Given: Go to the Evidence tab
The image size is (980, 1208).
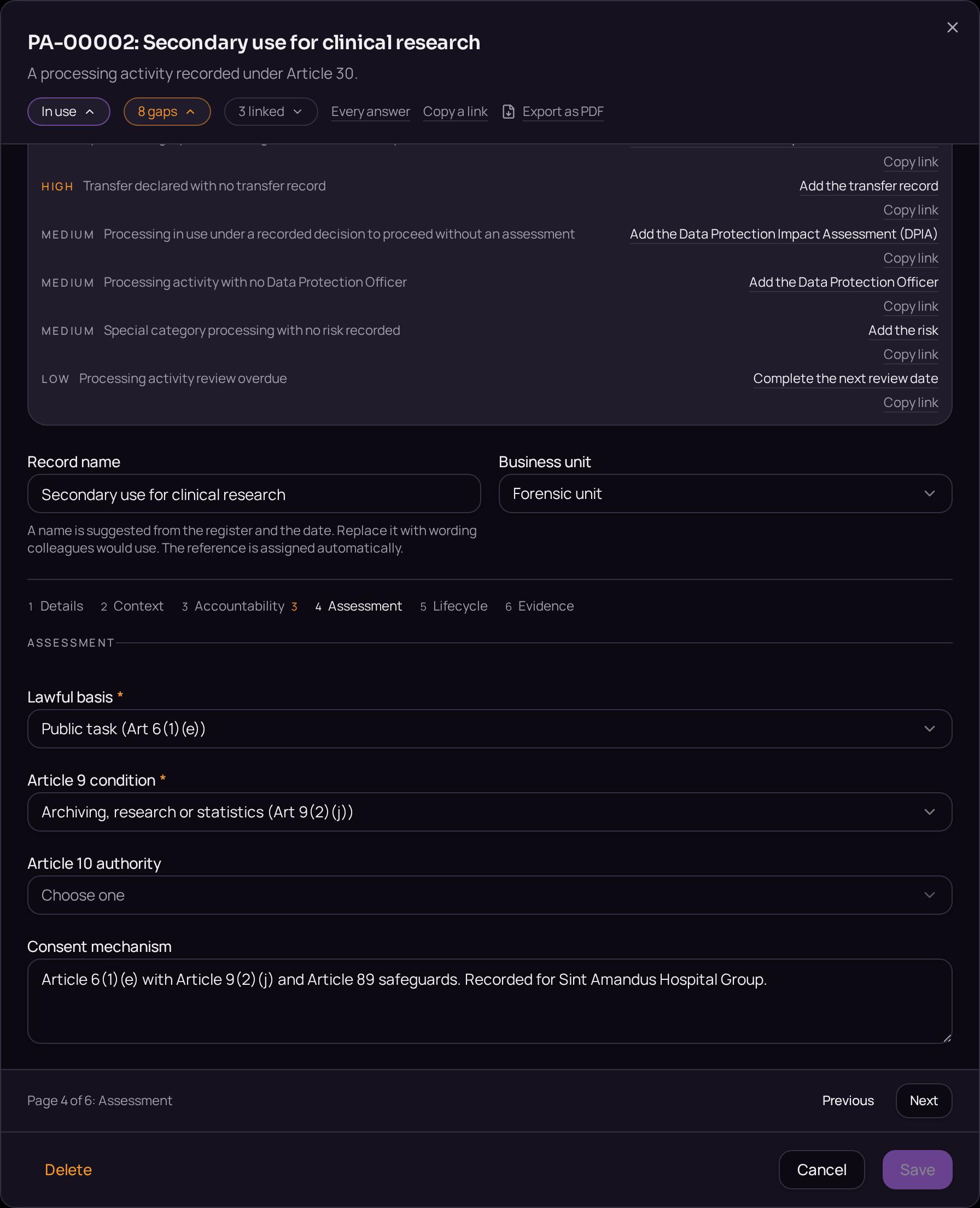Looking at the screenshot, I should pyautogui.click(x=540, y=606).
